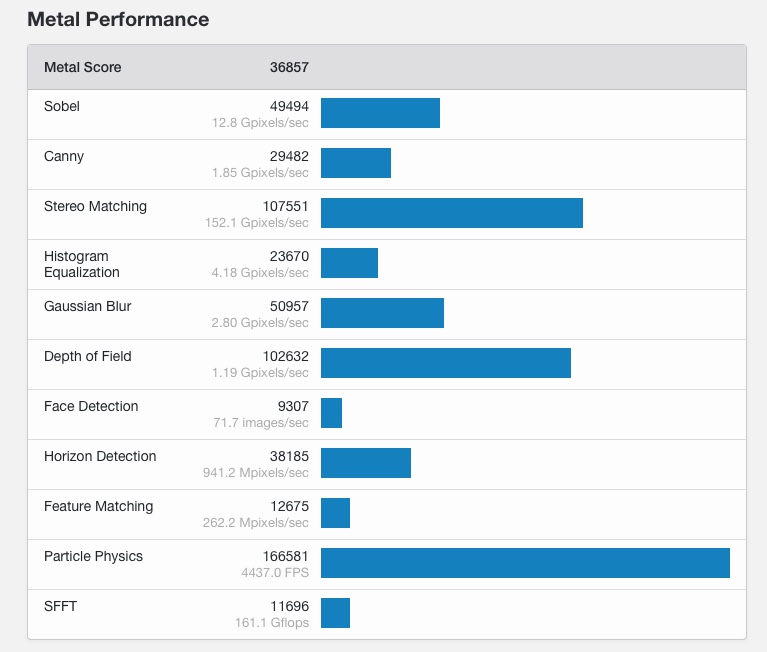Image resolution: width=767 pixels, height=652 pixels.
Task: Click the short Face Detection bar
Action: click(x=331, y=413)
